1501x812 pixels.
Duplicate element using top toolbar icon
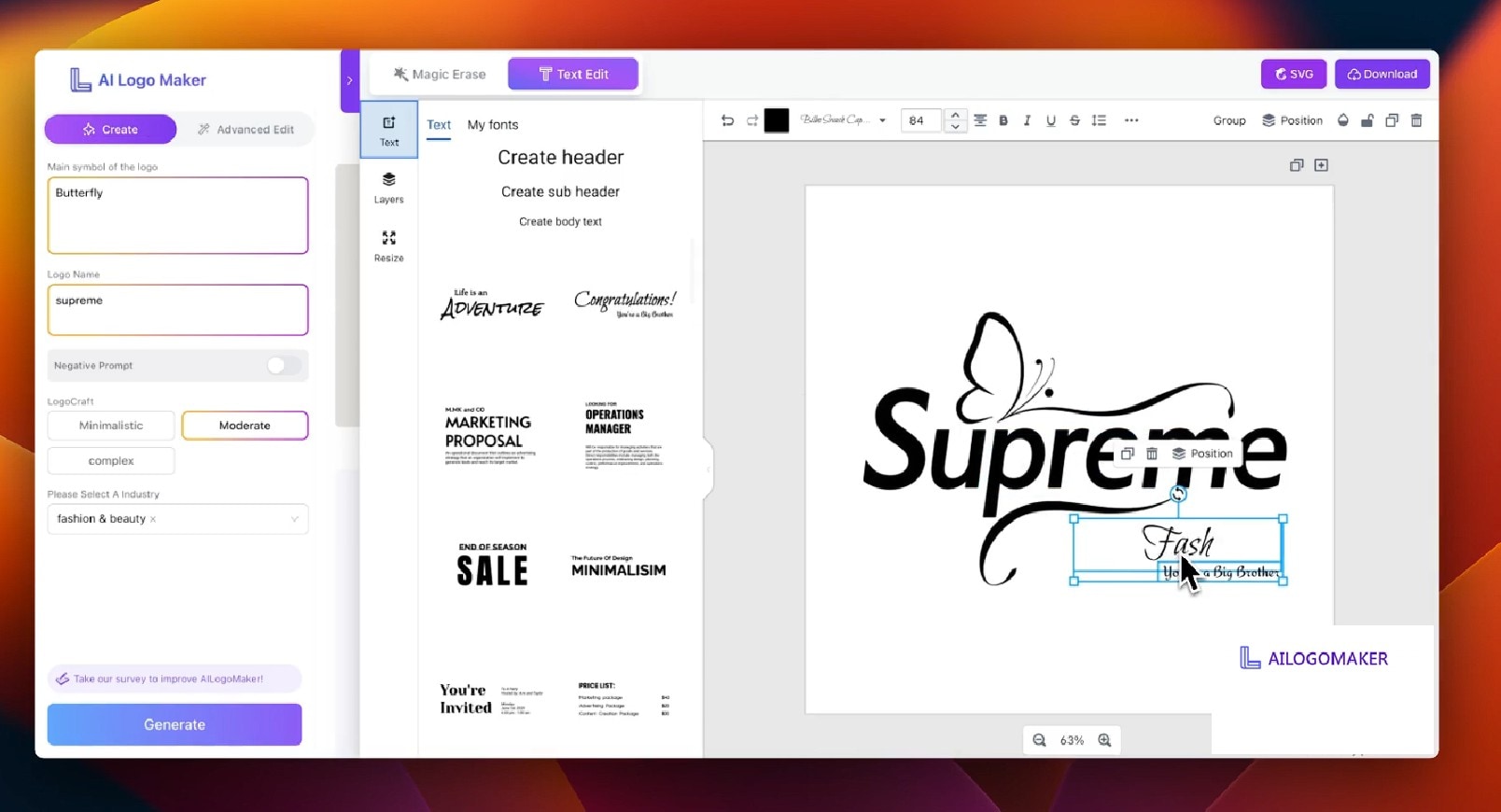click(1392, 120)
